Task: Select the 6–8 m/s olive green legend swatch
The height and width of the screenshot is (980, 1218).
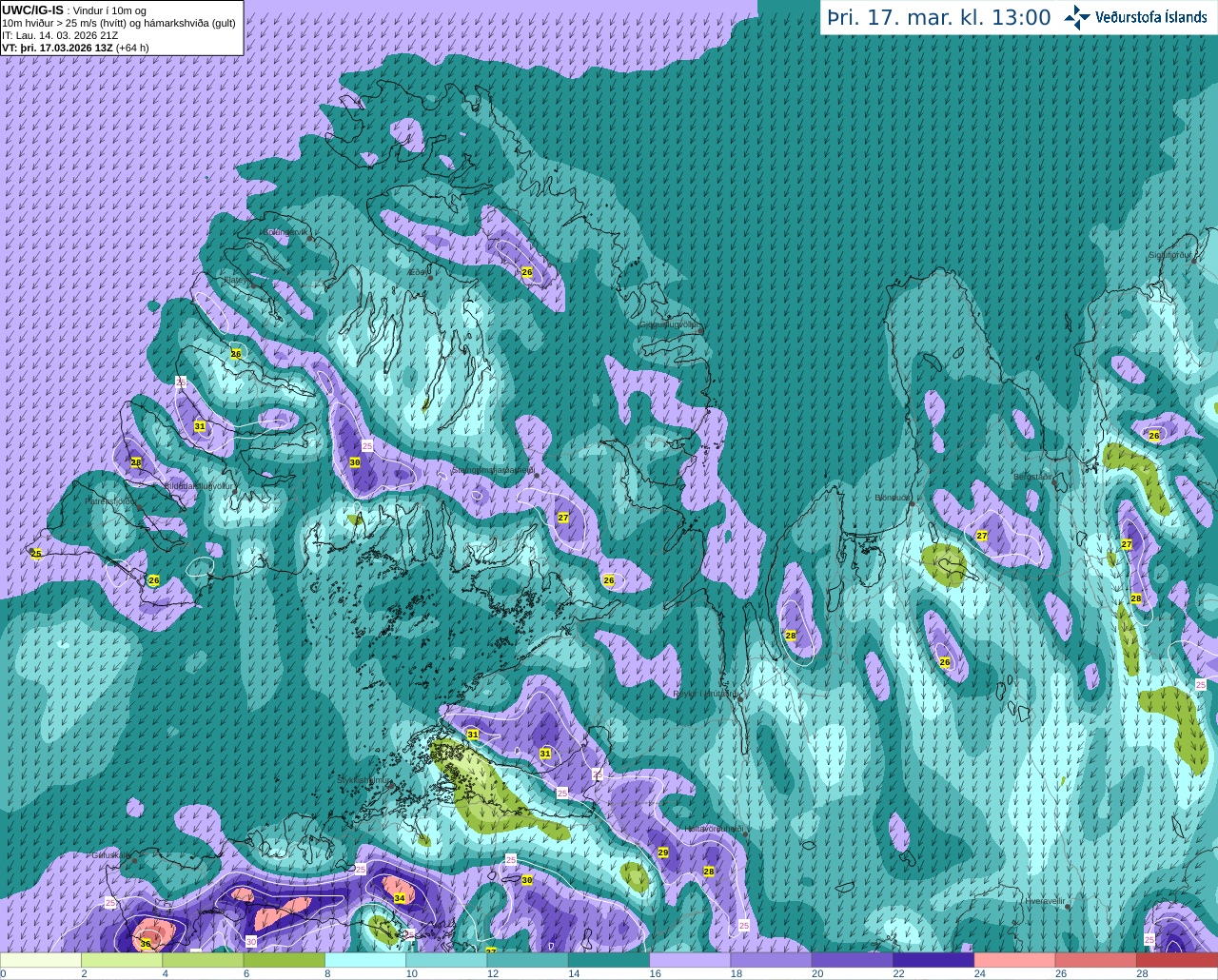Action: coord(285,960)
